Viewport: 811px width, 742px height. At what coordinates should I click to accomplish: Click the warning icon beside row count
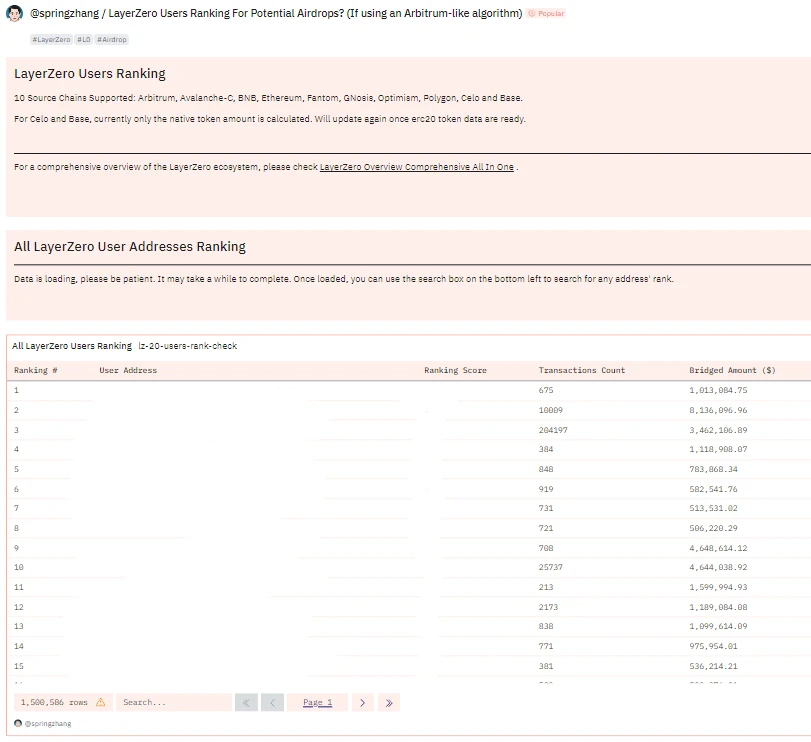(100, 703)
